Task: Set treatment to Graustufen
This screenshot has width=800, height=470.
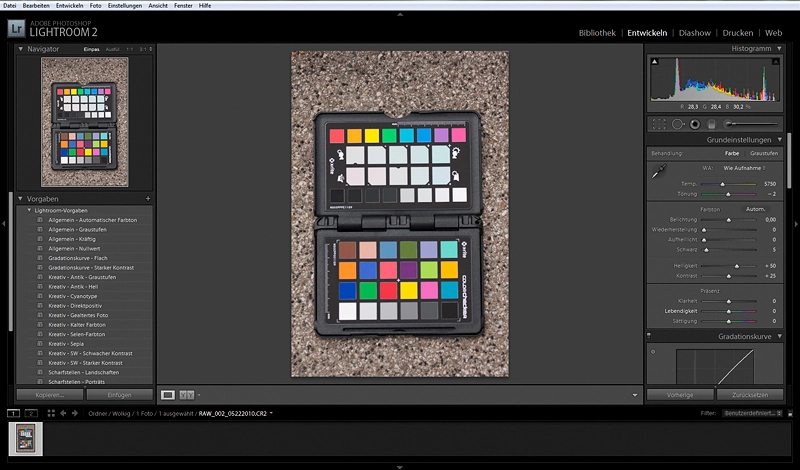Action: 764,153
